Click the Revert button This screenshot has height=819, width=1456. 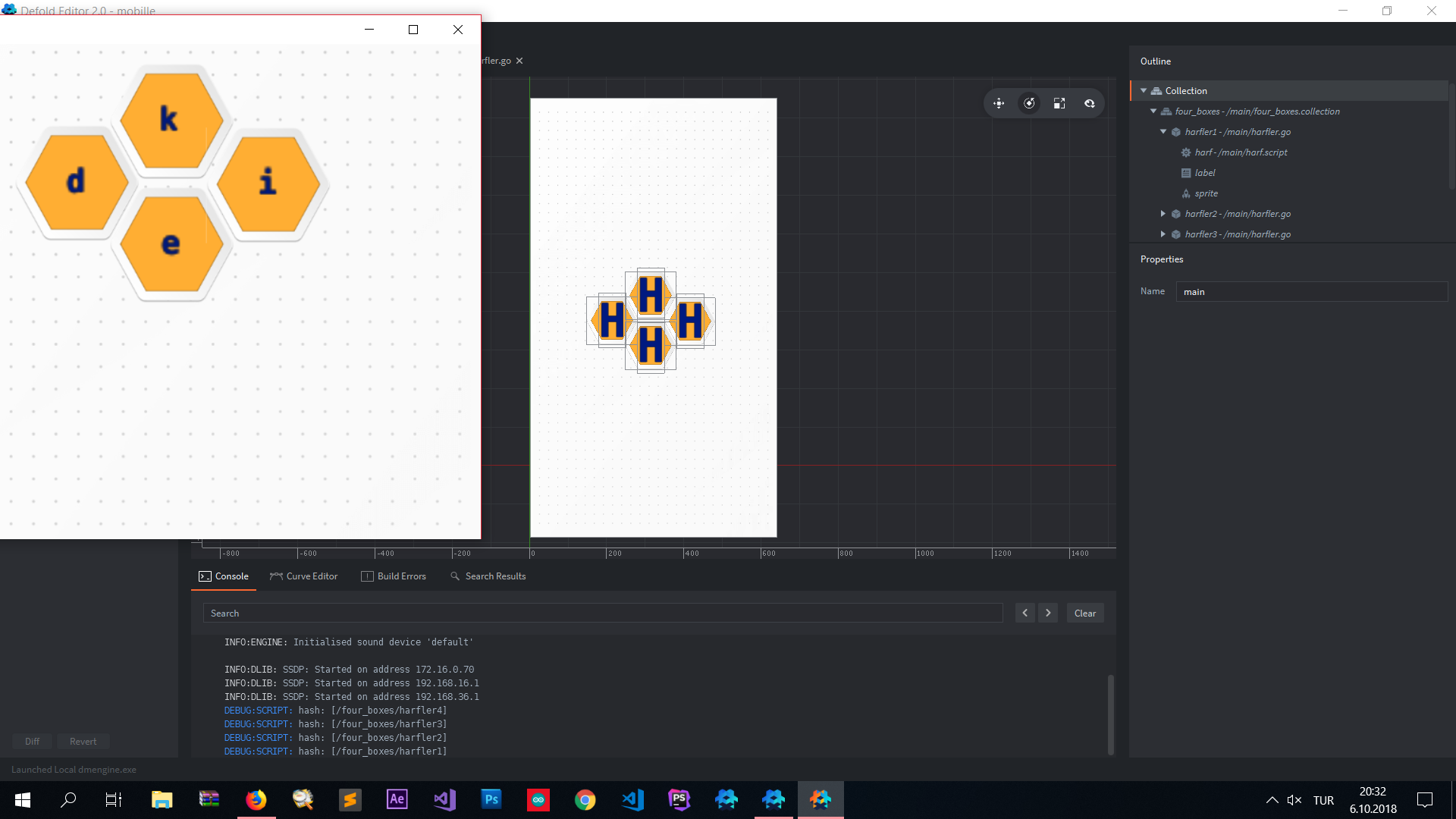click(x=83, y=742)
